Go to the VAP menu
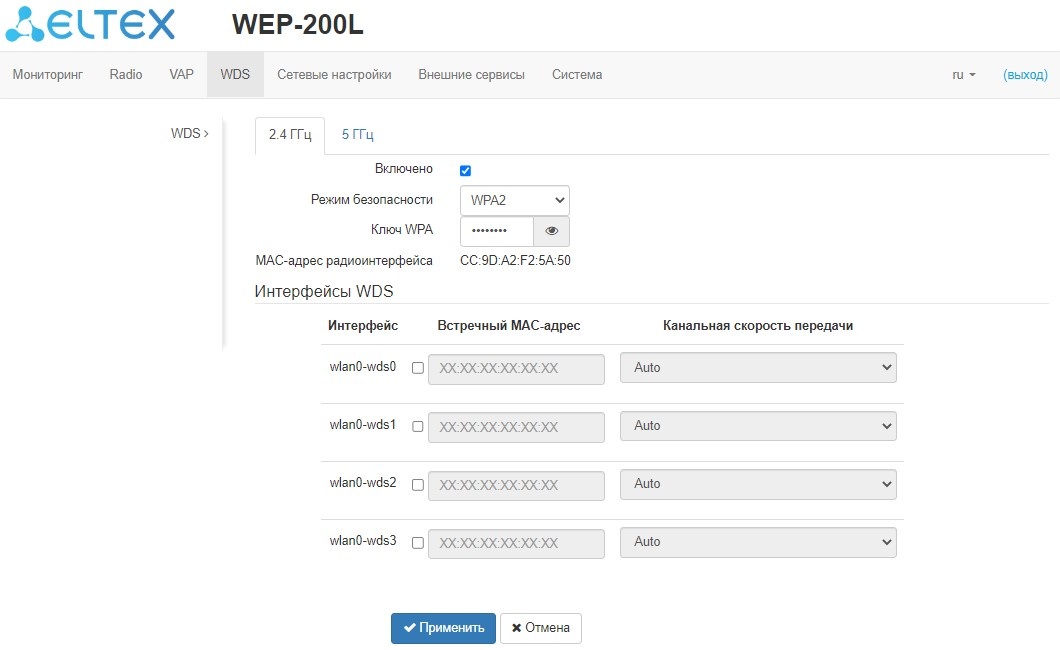 tap(181, 75)
